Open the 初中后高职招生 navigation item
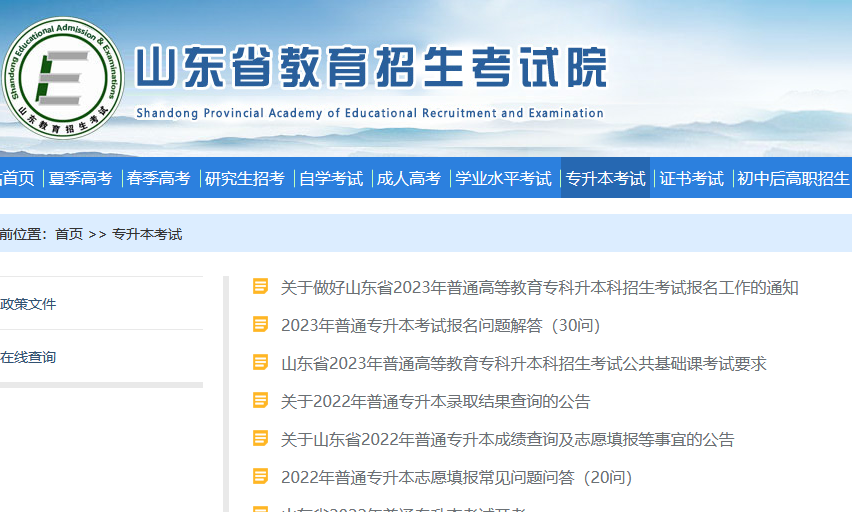Image resolution: width=852 pixels, height=512 pixels. [793, 178]
